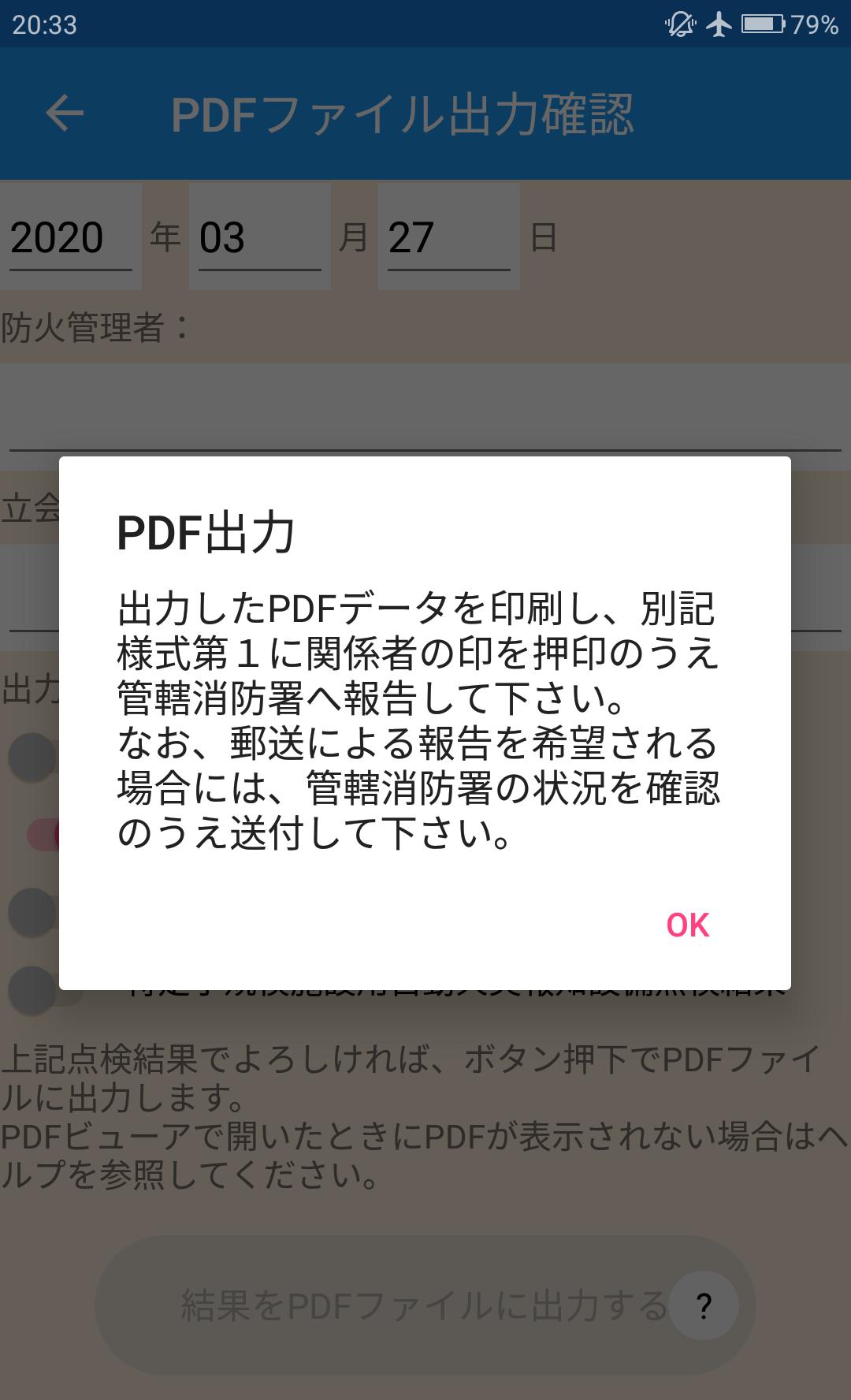Tap OK in the PDF出力 dialog
Screen dimensions: 851x1400
(x=688, y=925)
